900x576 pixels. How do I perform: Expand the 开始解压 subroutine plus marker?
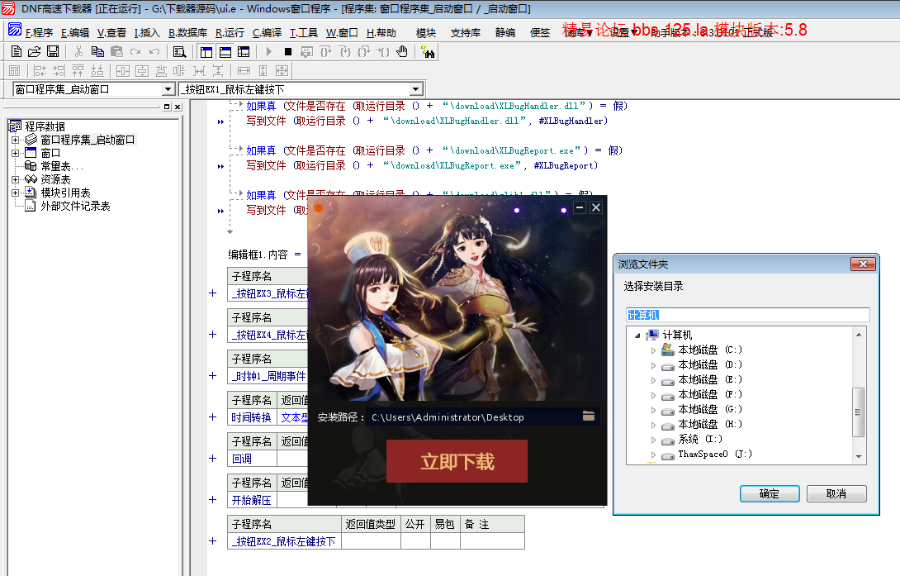point(213,500)
